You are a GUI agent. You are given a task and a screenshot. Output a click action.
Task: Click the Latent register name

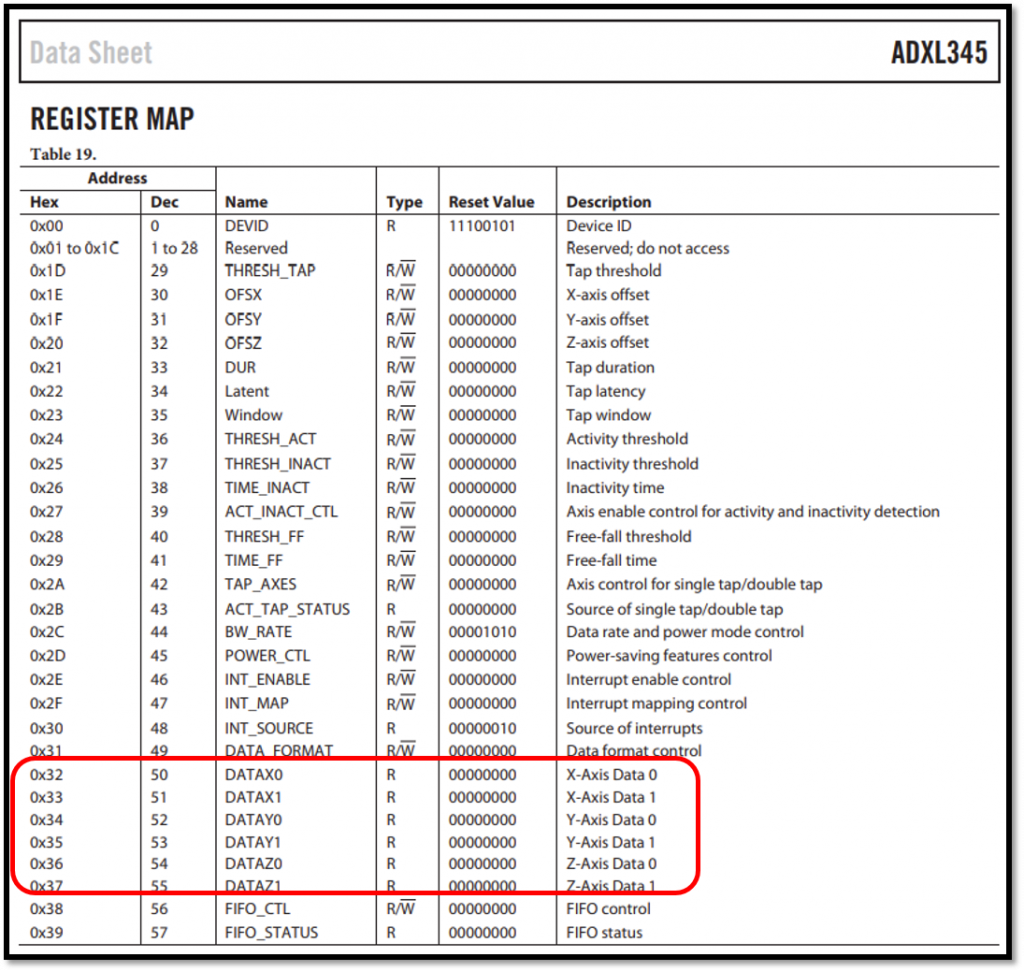click(x=247, y=391)
